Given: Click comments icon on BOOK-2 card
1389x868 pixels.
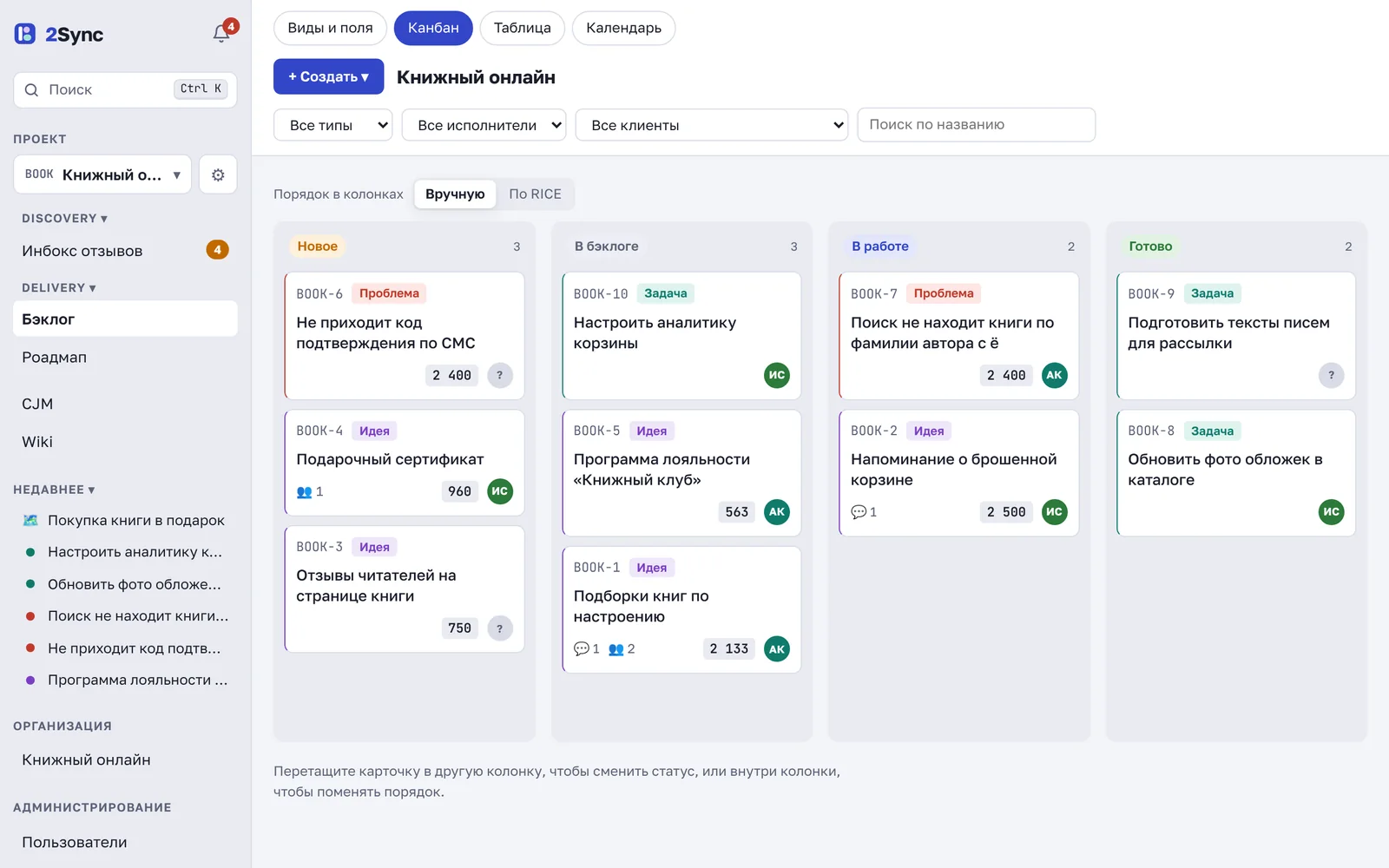Looking at the screenshot, I should (859, 512).
